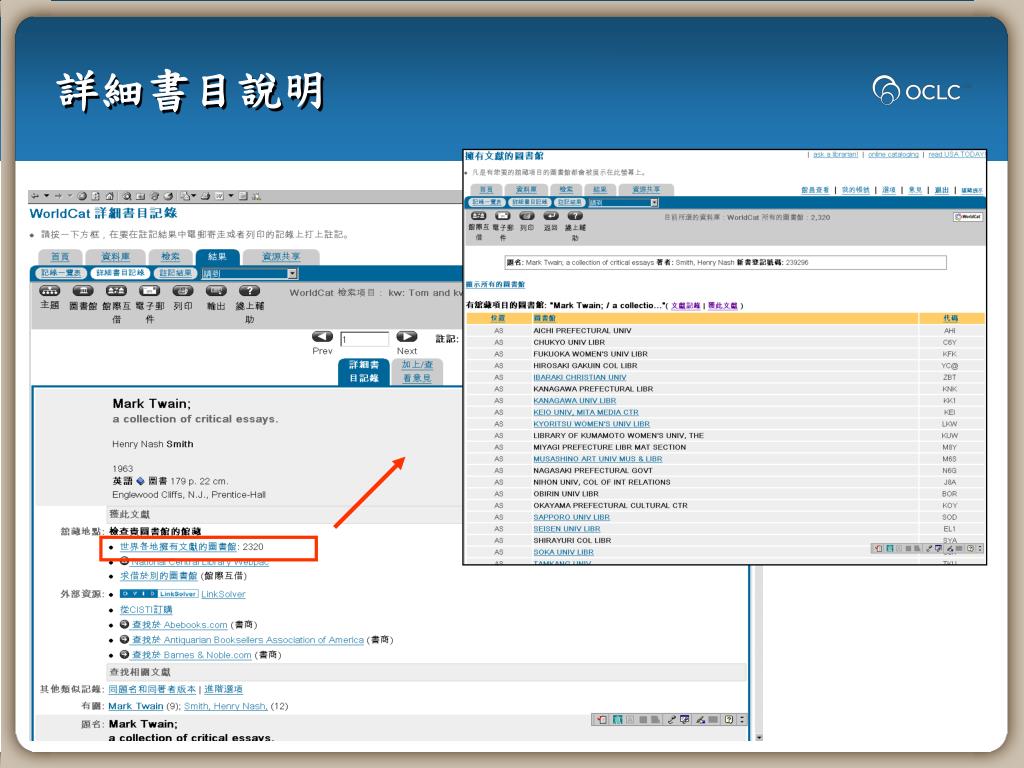Select 結果 tab in detailed record page

pos(217,257)
